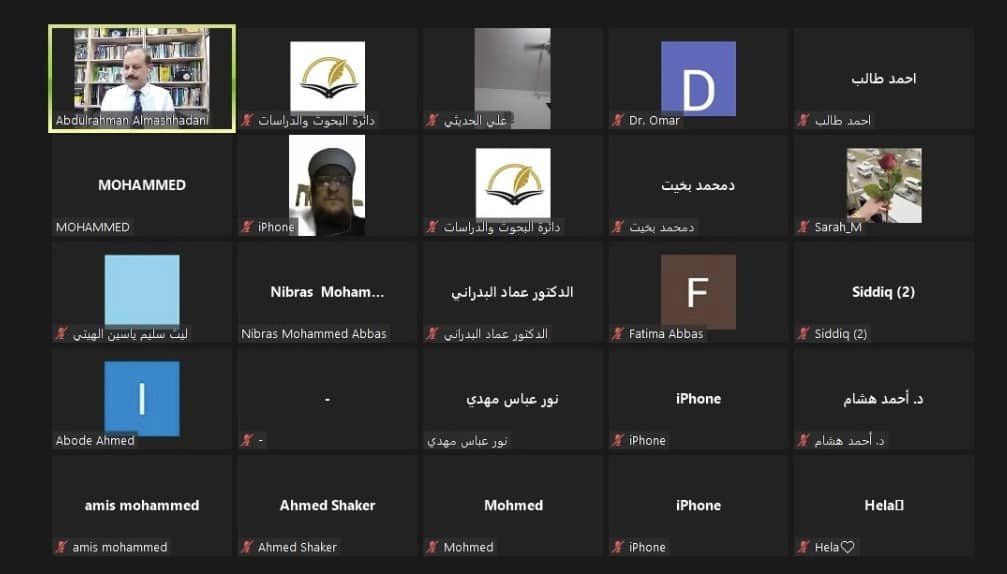This screenshot has height=574, width=1007.
Task: Click the light blue avatar in third row
Action: 142,290
